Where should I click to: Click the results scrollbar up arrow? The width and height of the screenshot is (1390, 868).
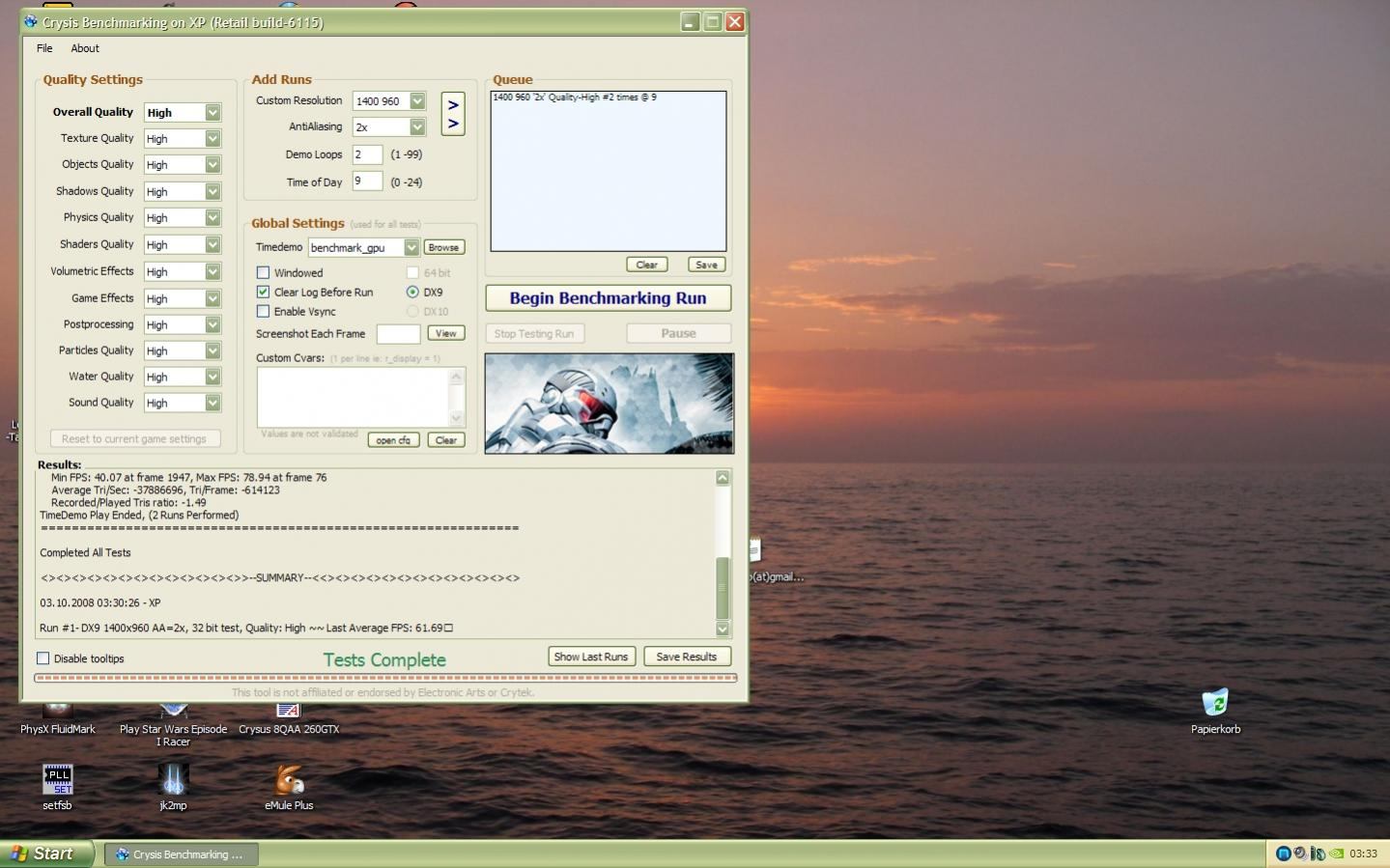[723, 478]
